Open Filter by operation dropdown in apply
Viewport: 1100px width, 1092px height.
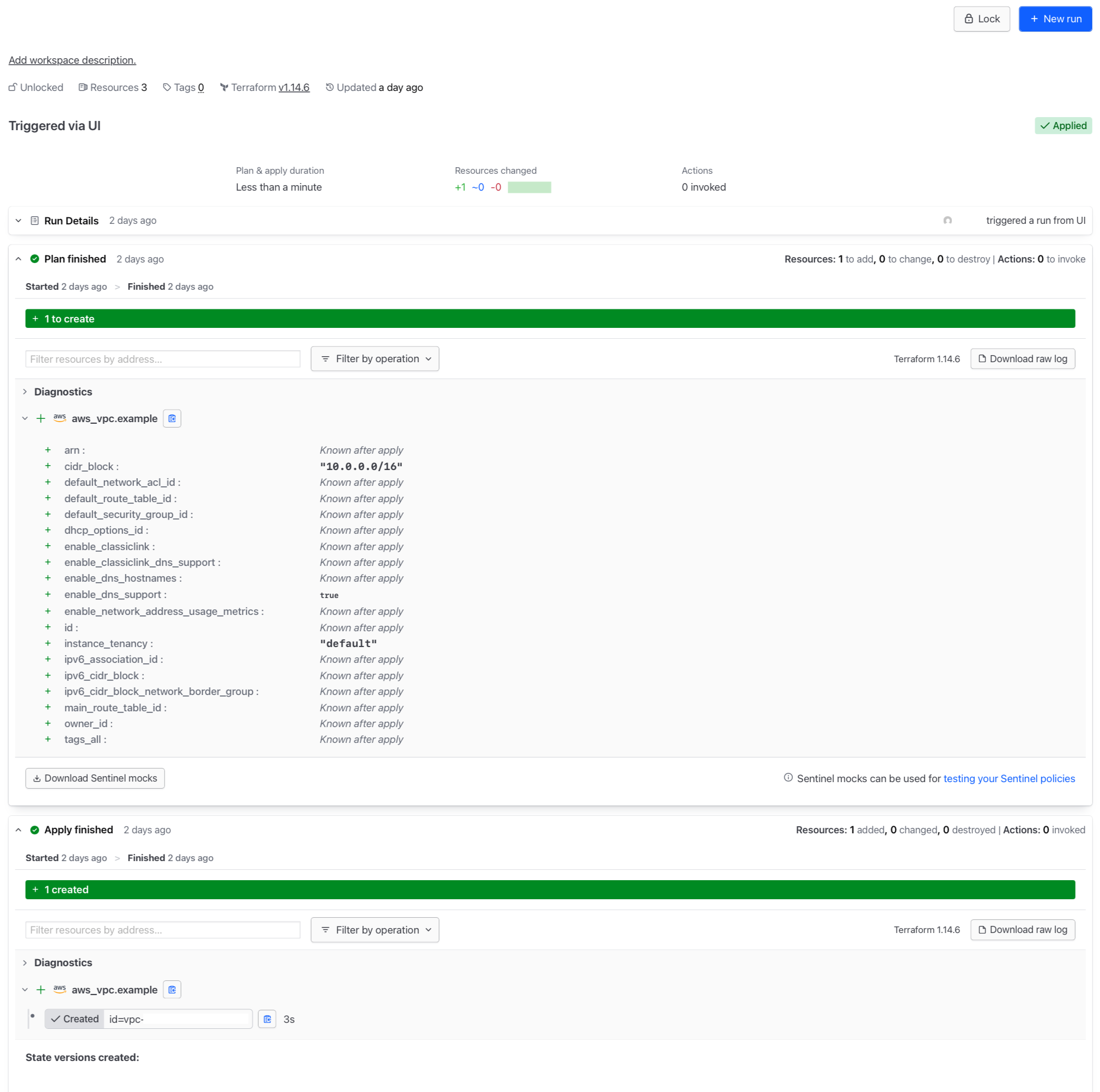(x=375, y=930)
